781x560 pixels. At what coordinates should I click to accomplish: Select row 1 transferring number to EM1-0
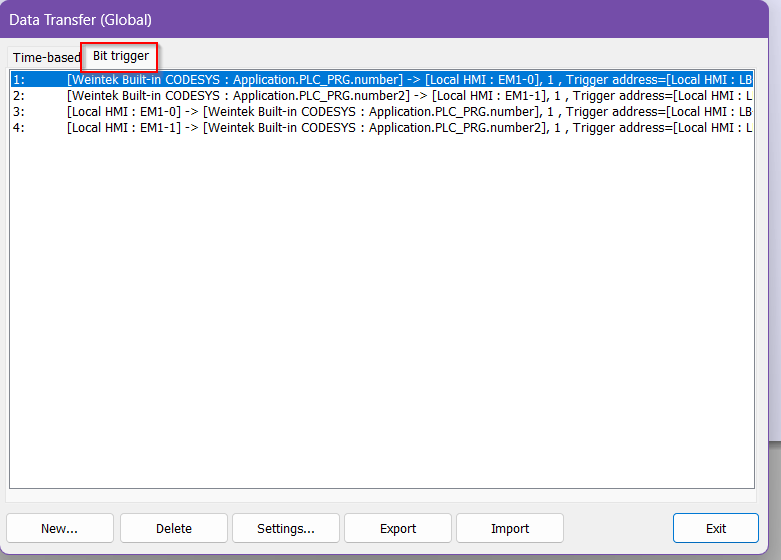coord(382,80)
